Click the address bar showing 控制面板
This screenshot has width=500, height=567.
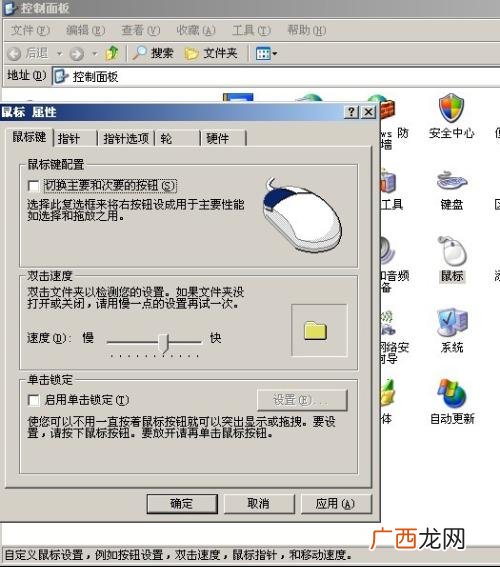tap(276, 76)
